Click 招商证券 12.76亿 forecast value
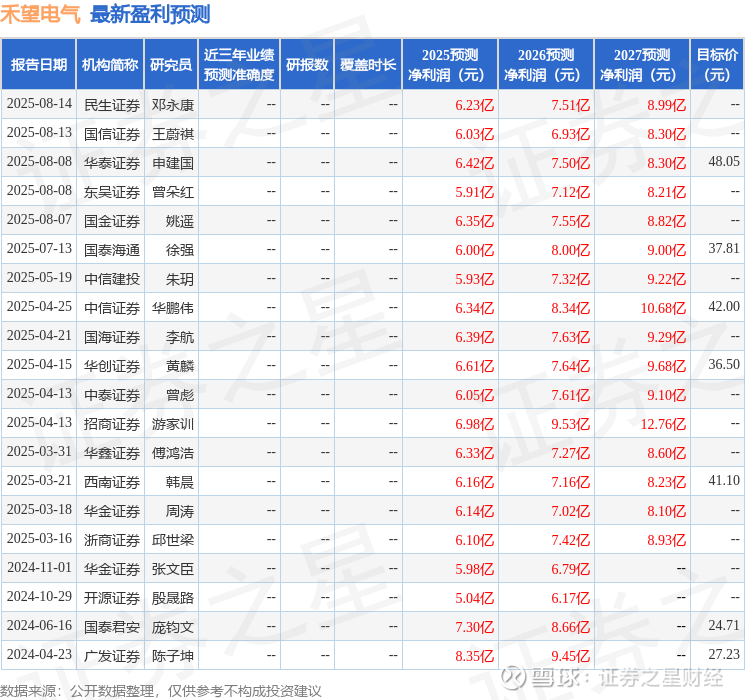The image size is (745, 700). click(x=663, y=424)
